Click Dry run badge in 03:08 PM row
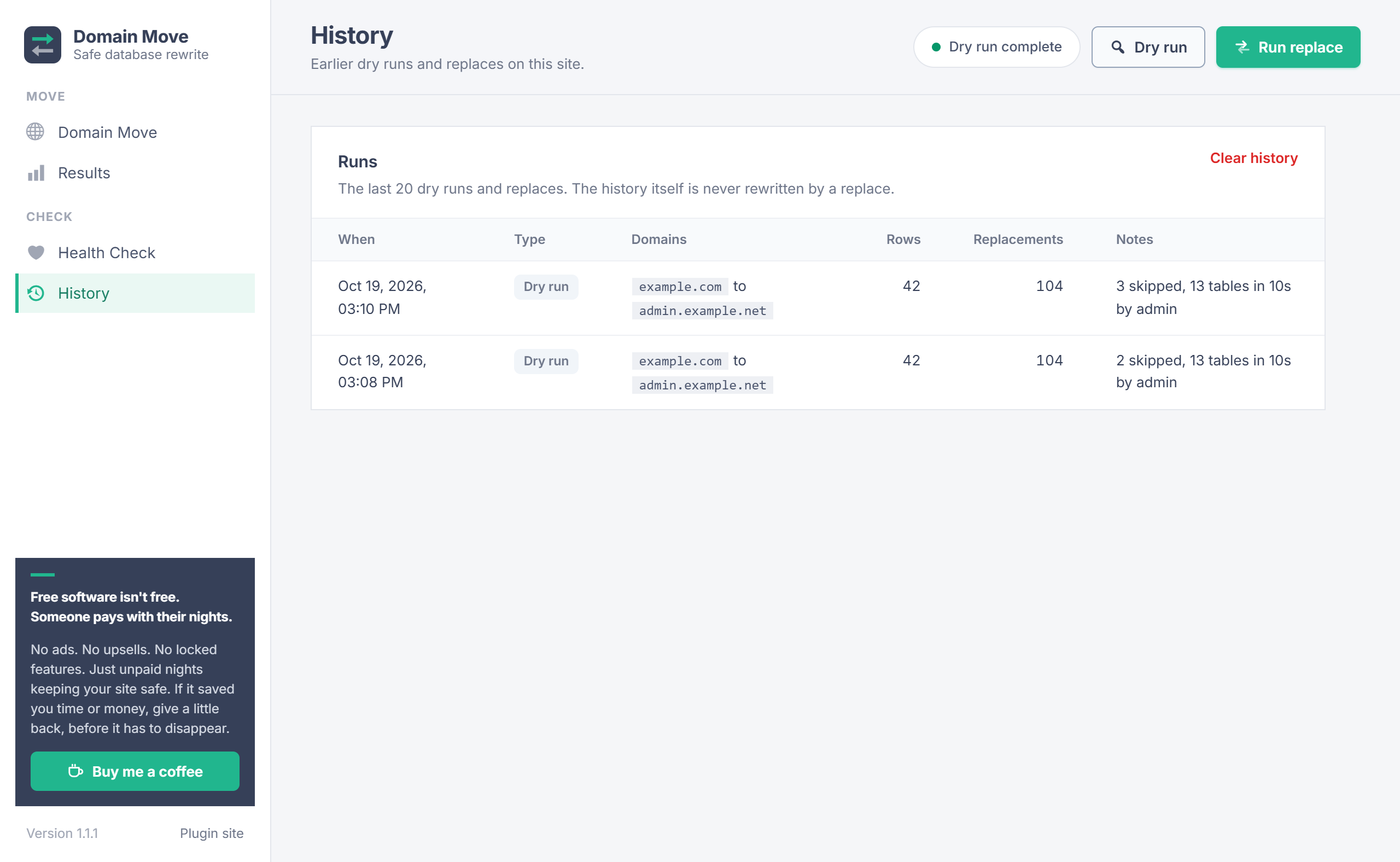This screenshot has width=1400, height=862. click(x=546, y=361)
